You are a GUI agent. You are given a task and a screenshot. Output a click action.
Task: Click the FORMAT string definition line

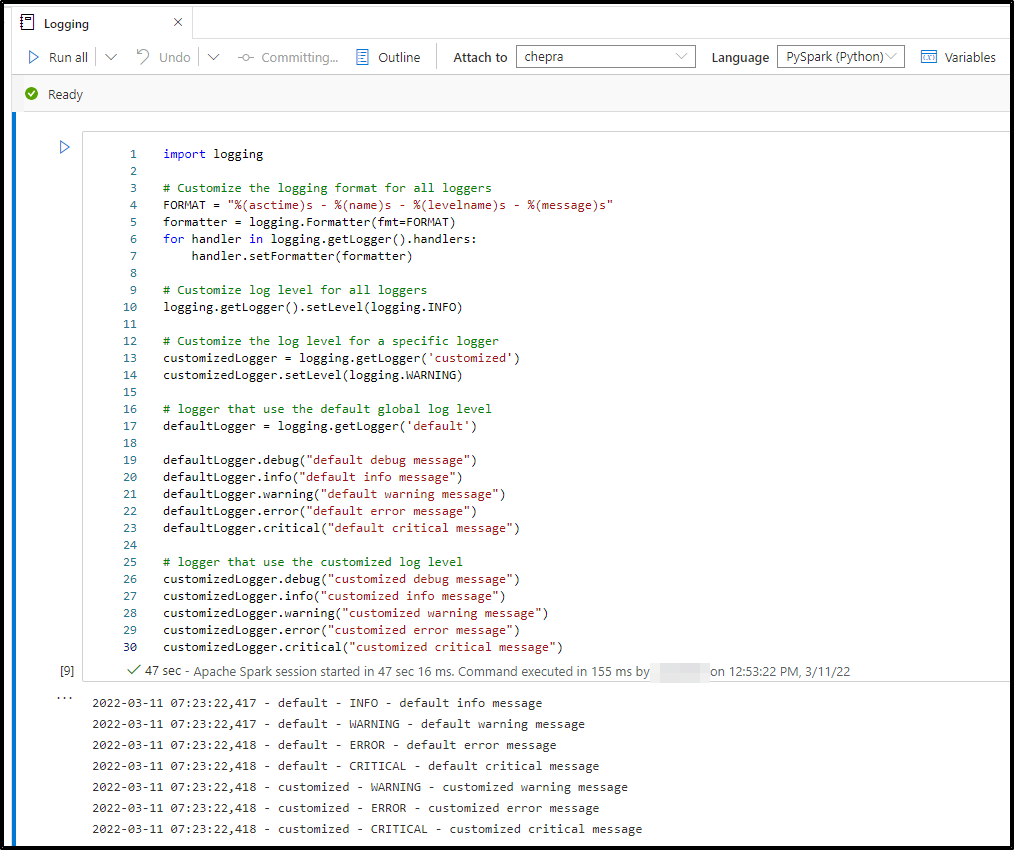[388, 205]
